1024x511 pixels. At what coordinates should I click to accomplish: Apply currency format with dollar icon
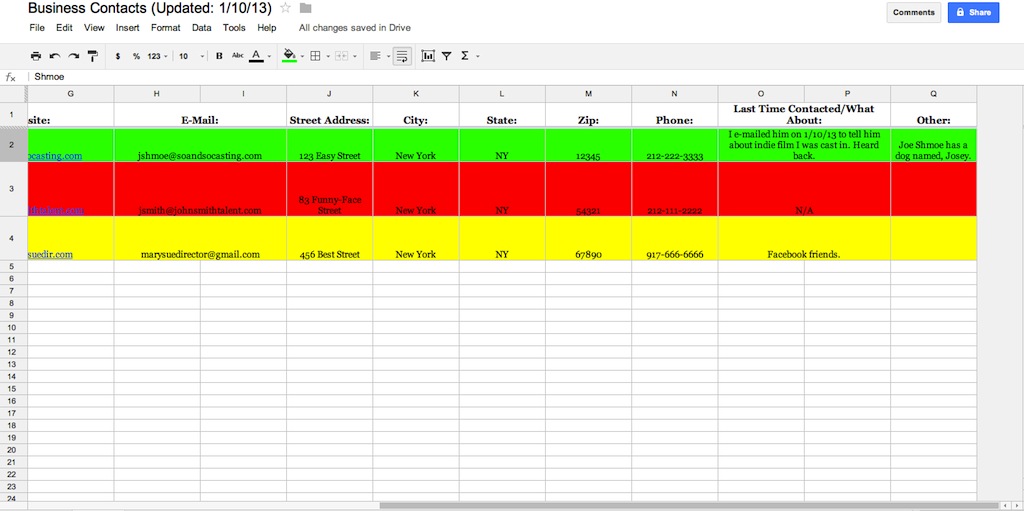[x=118, y=56]
